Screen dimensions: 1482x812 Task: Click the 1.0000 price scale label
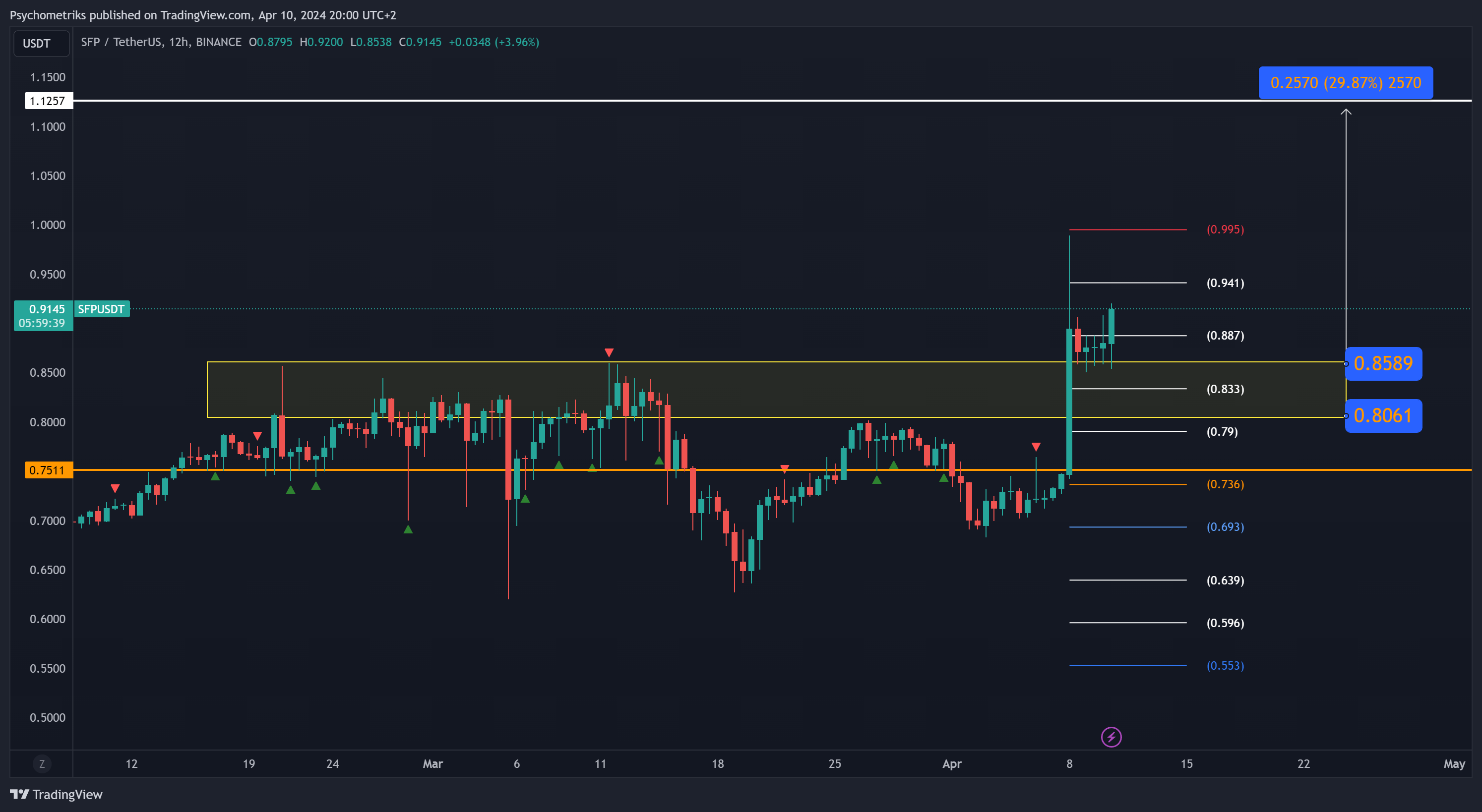(48, 225)
